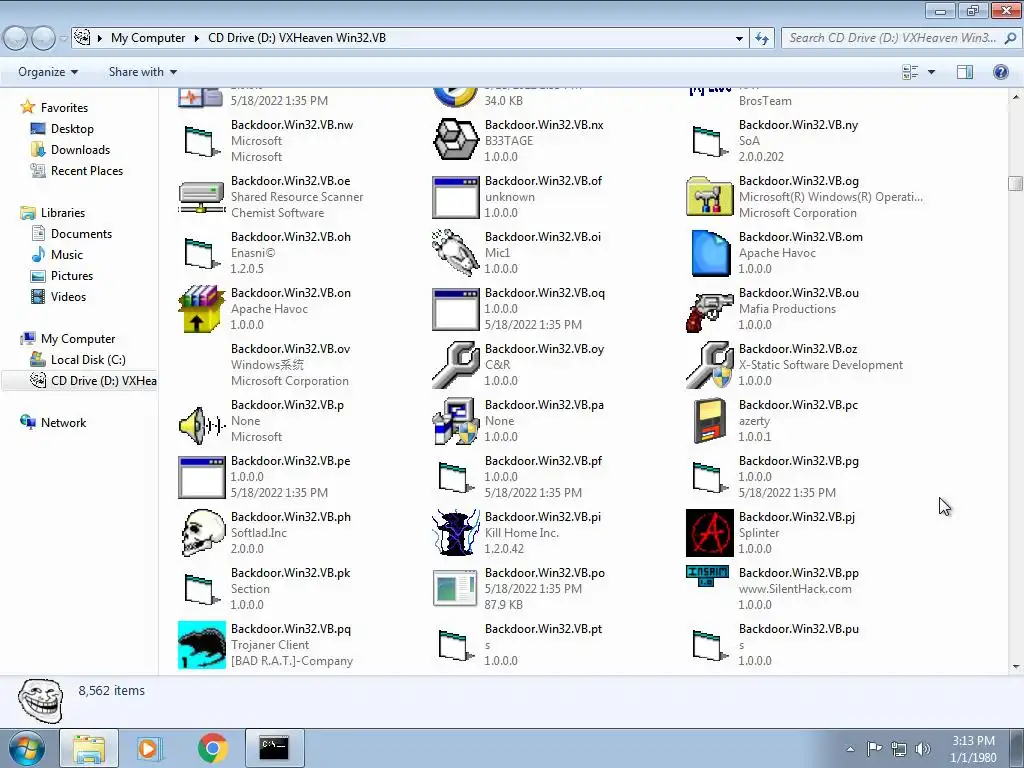Select the revolver icon of Backdoor.Win32.VB.ou
The width and height of the screenshot is (1024, 768).
click(709, 312)
